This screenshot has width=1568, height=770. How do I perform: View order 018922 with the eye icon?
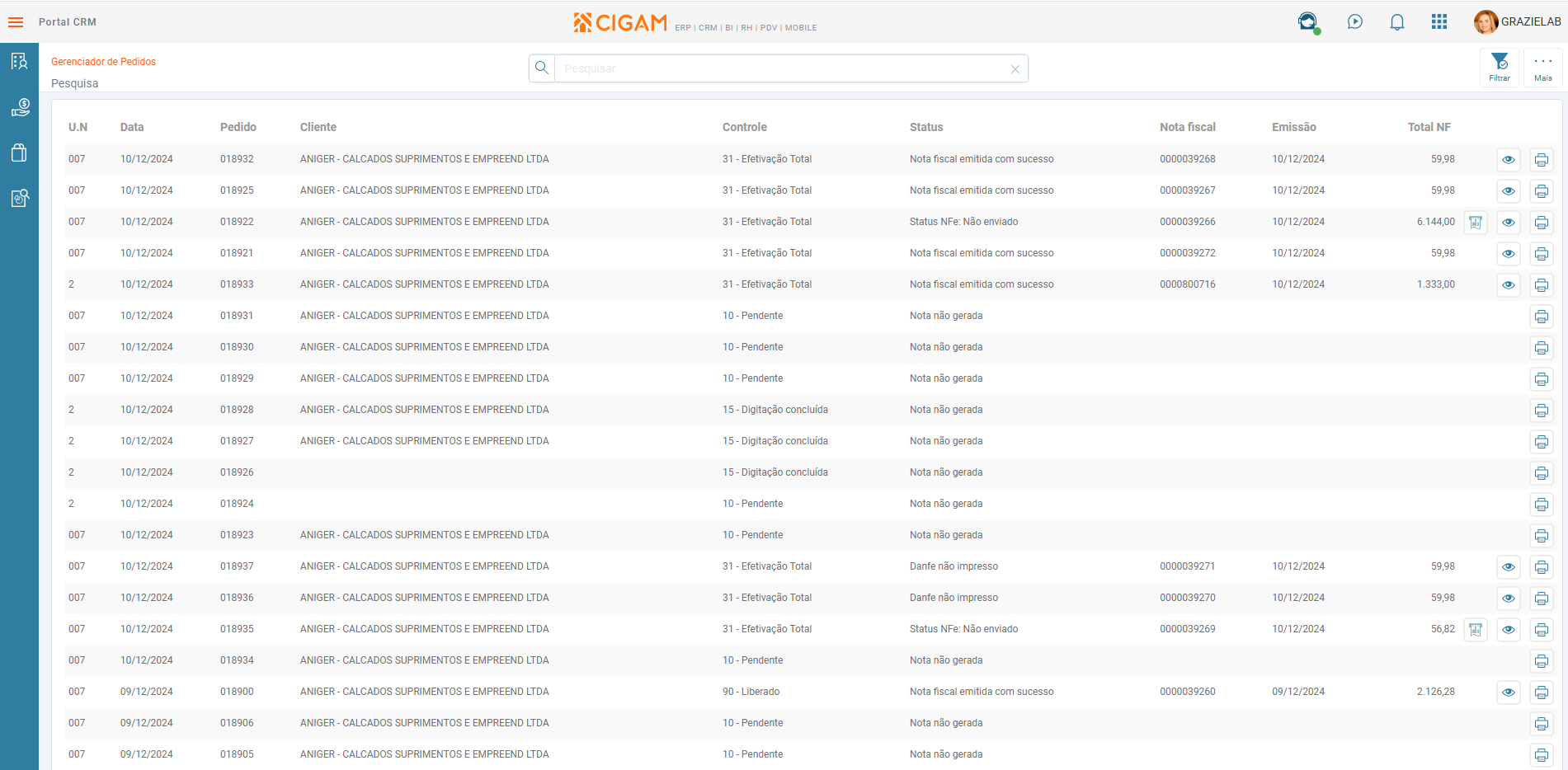click(x=1509, y=223)
